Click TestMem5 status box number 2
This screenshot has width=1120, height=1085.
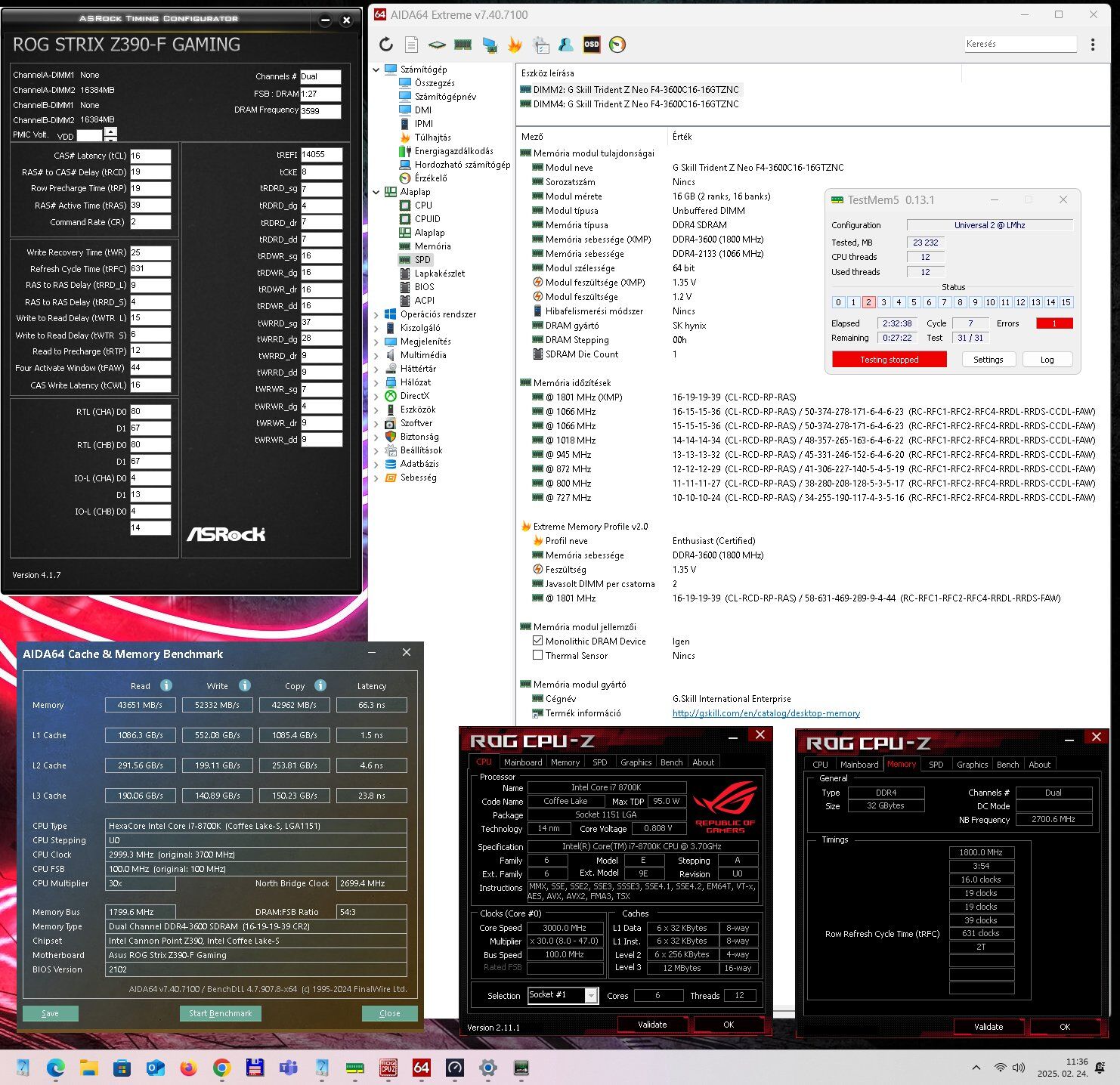coord(868,302)
